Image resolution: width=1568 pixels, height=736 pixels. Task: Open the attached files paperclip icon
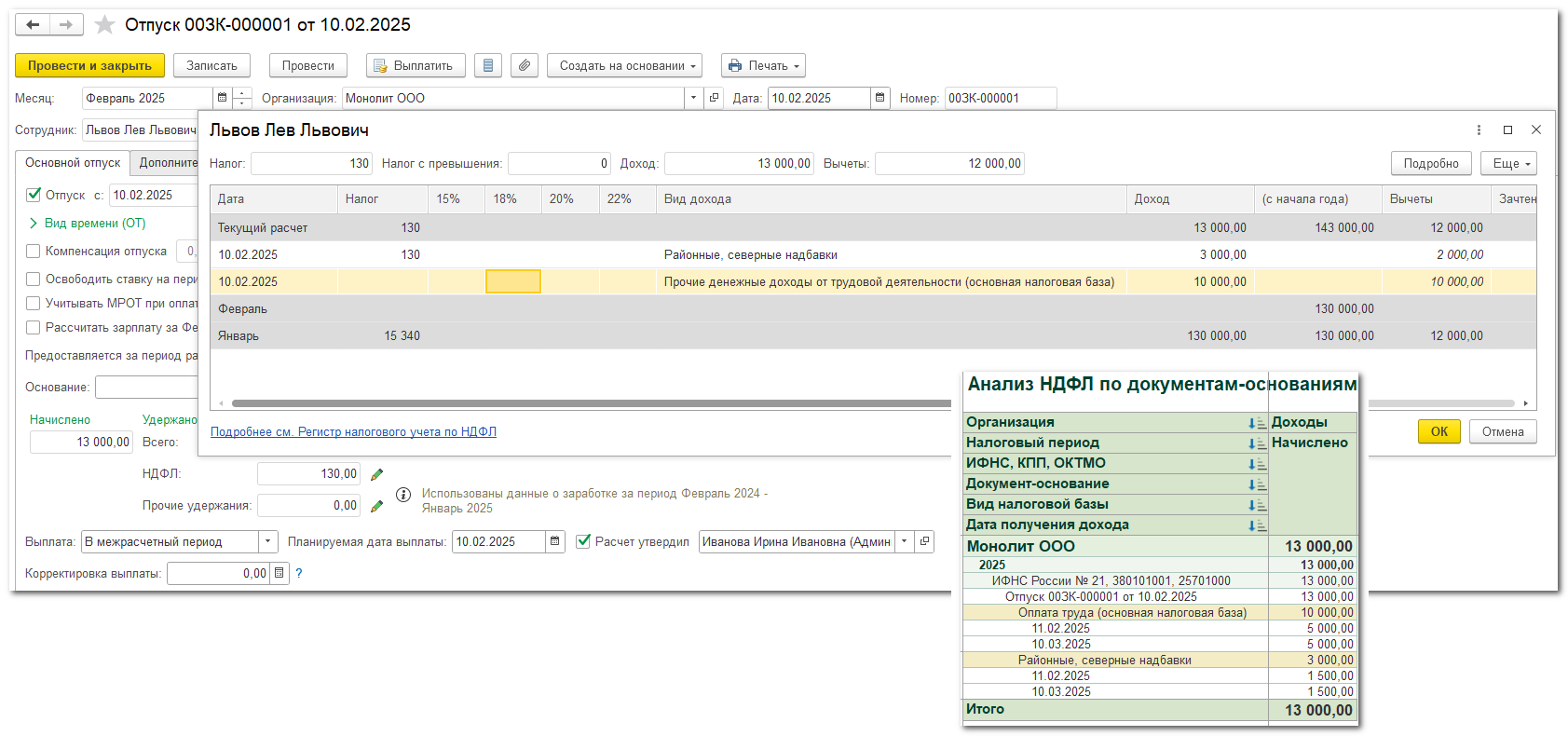525,65
